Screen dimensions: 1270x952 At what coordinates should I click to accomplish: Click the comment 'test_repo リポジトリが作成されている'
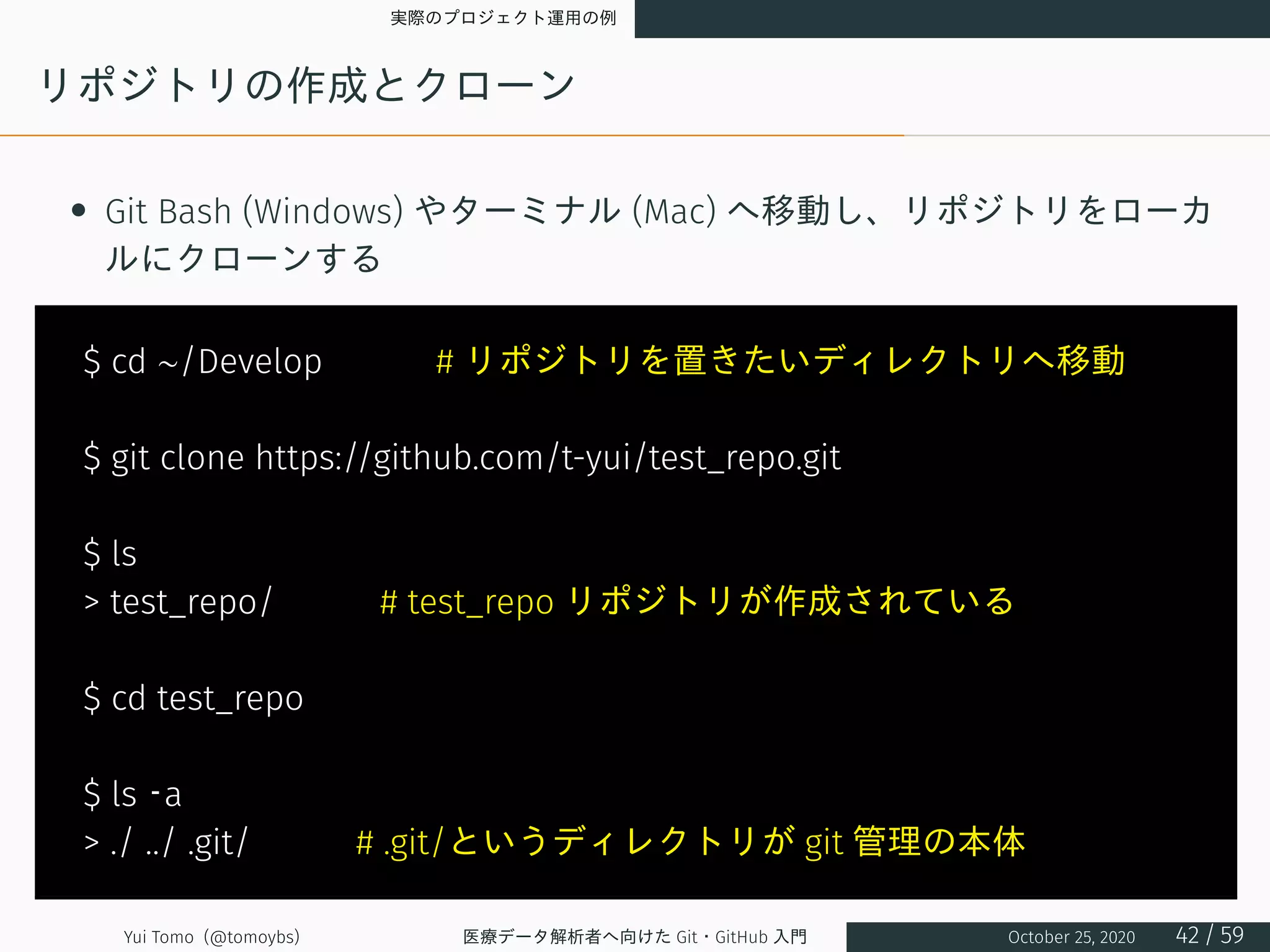697,601
